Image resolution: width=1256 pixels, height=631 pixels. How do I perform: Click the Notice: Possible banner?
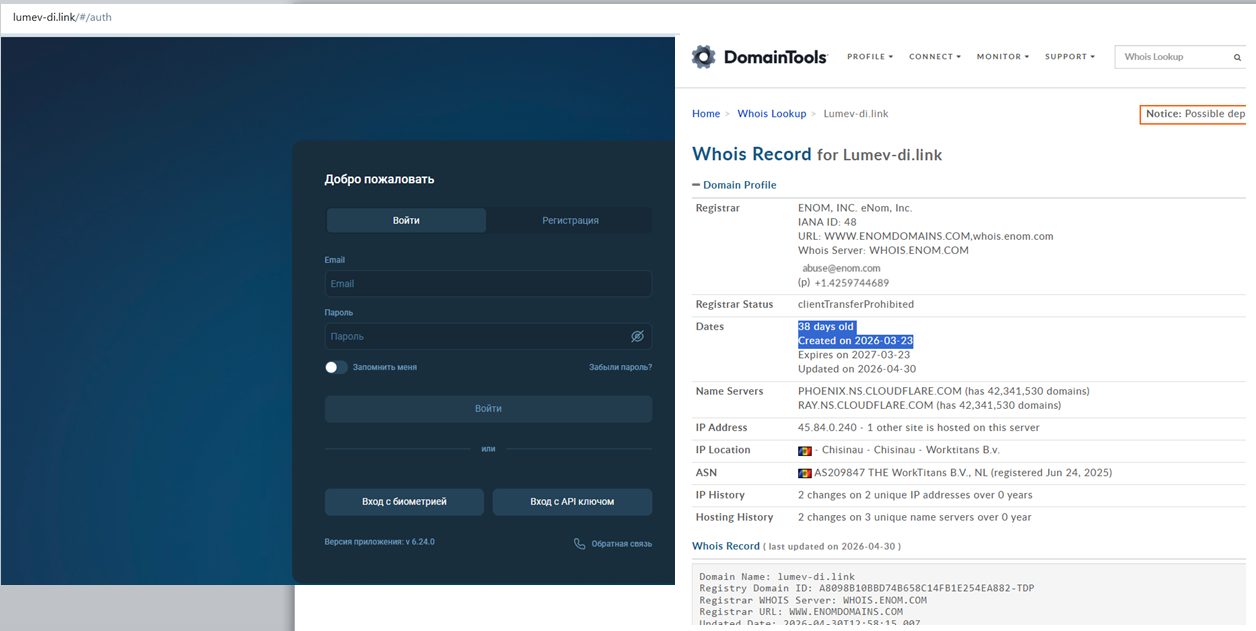(x=1194, y=114)
